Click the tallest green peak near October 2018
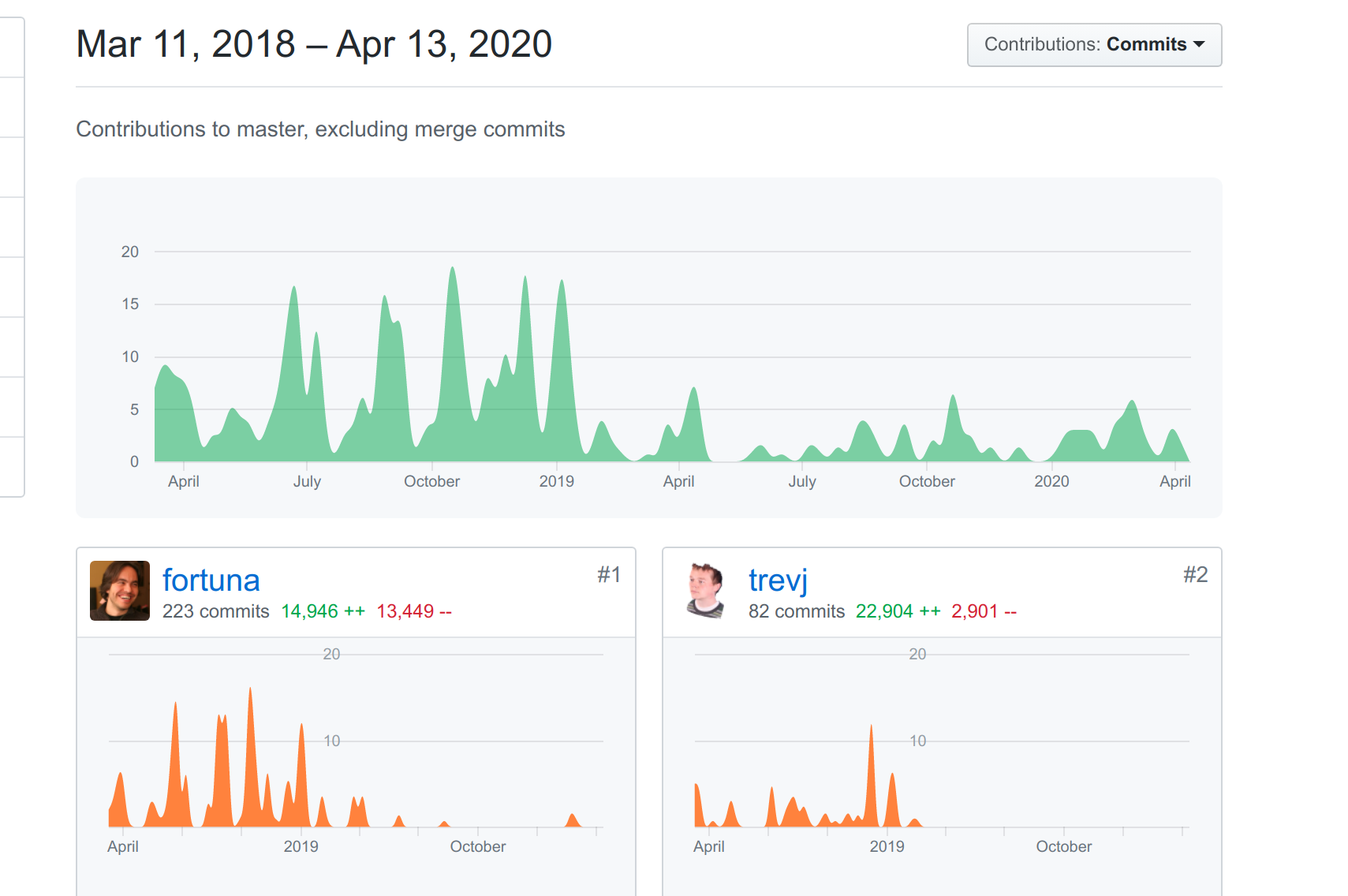The width and height of the screenshot is (1348, 896). [453, 272]
